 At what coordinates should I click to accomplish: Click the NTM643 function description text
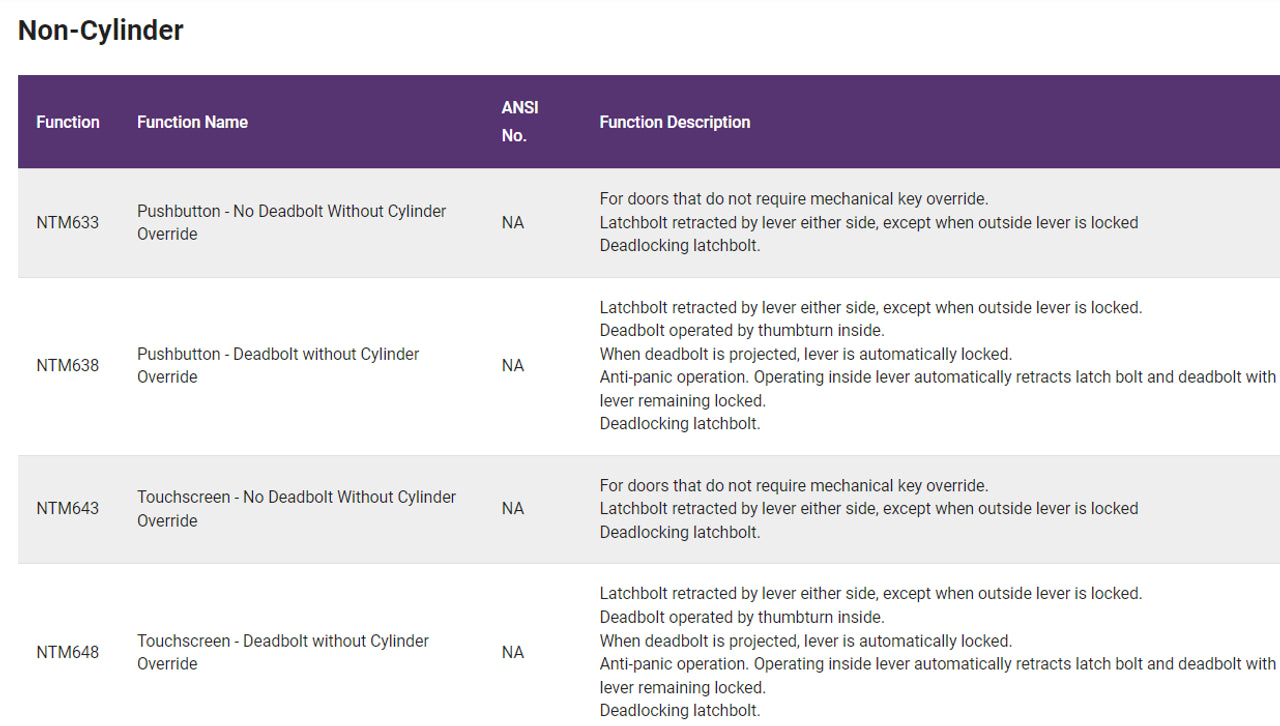tap(868, 509)
